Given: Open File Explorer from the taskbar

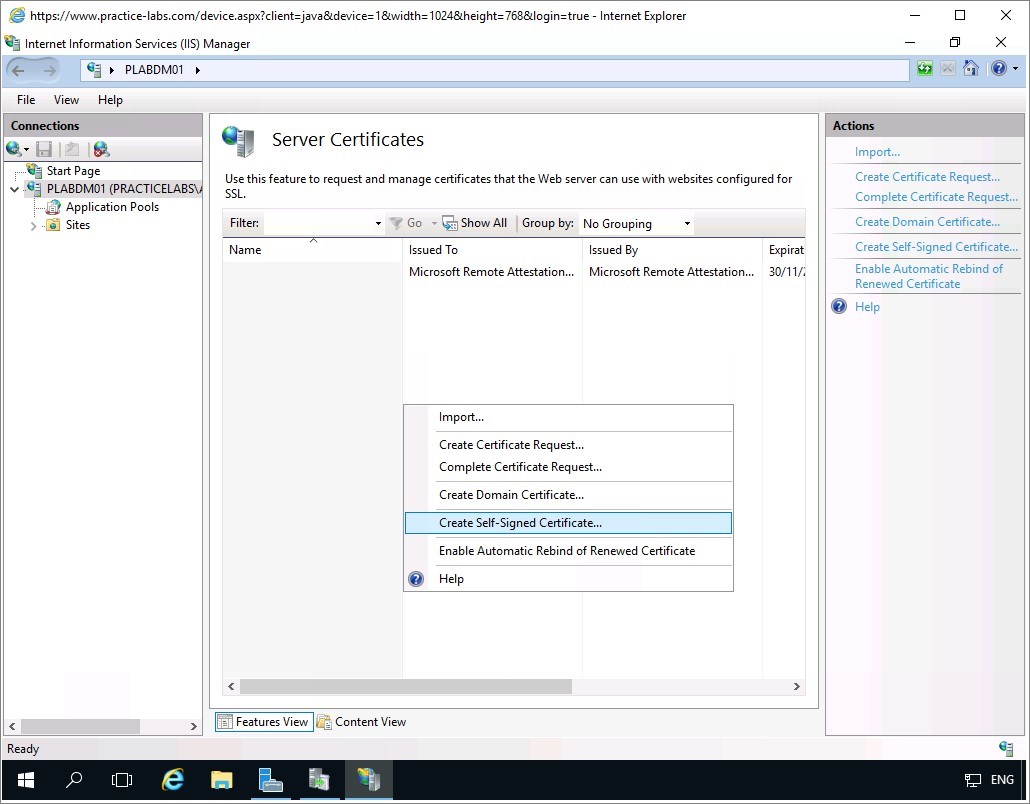Looking at the screenshot, I should click(x=221, y=780).
